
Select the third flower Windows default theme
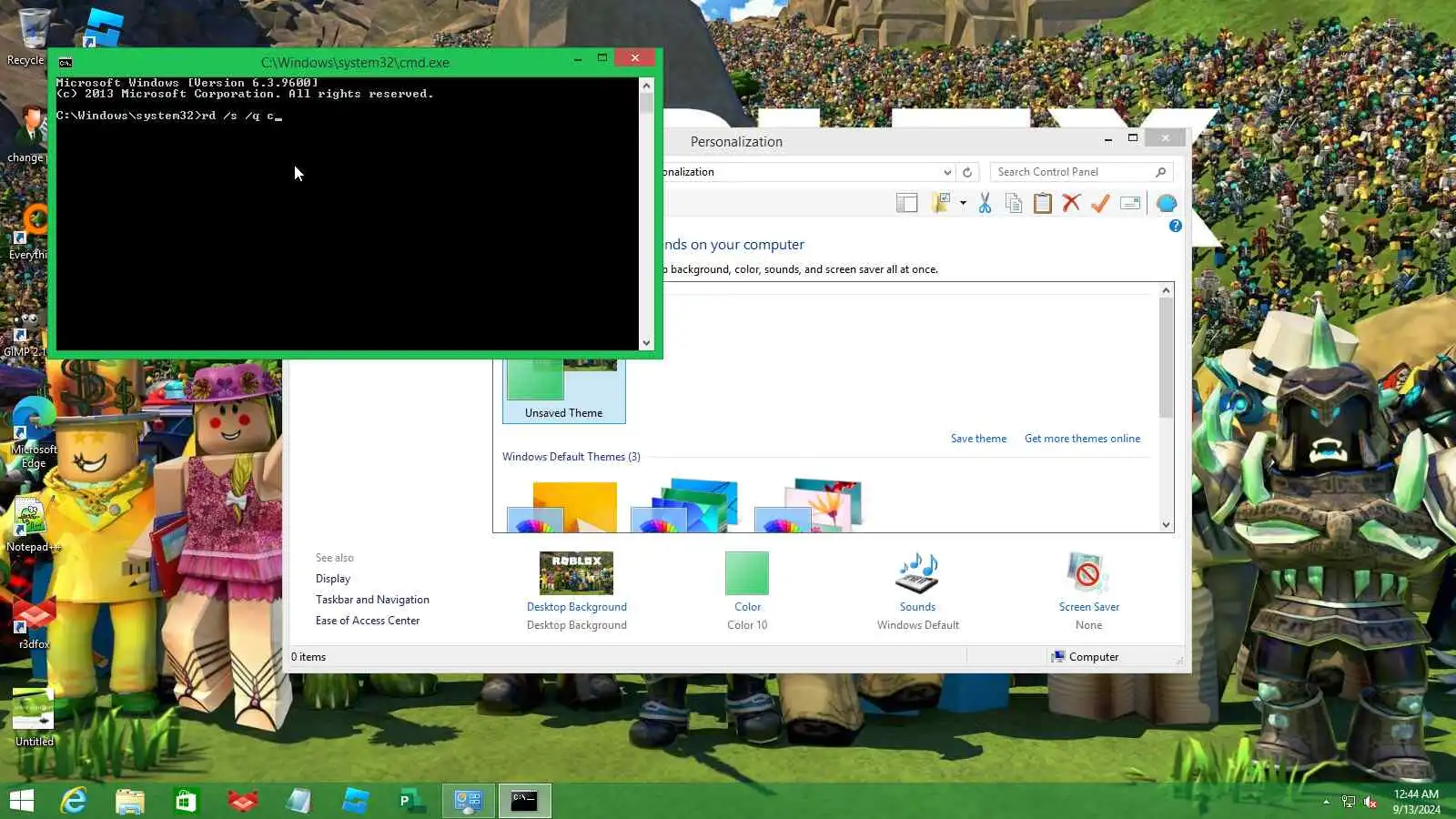click(809, 506)
